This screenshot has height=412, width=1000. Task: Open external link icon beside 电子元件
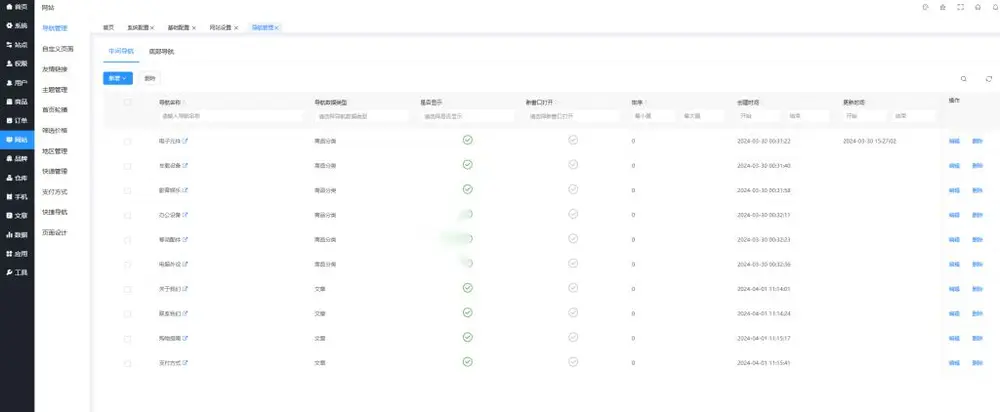[185, 141]
